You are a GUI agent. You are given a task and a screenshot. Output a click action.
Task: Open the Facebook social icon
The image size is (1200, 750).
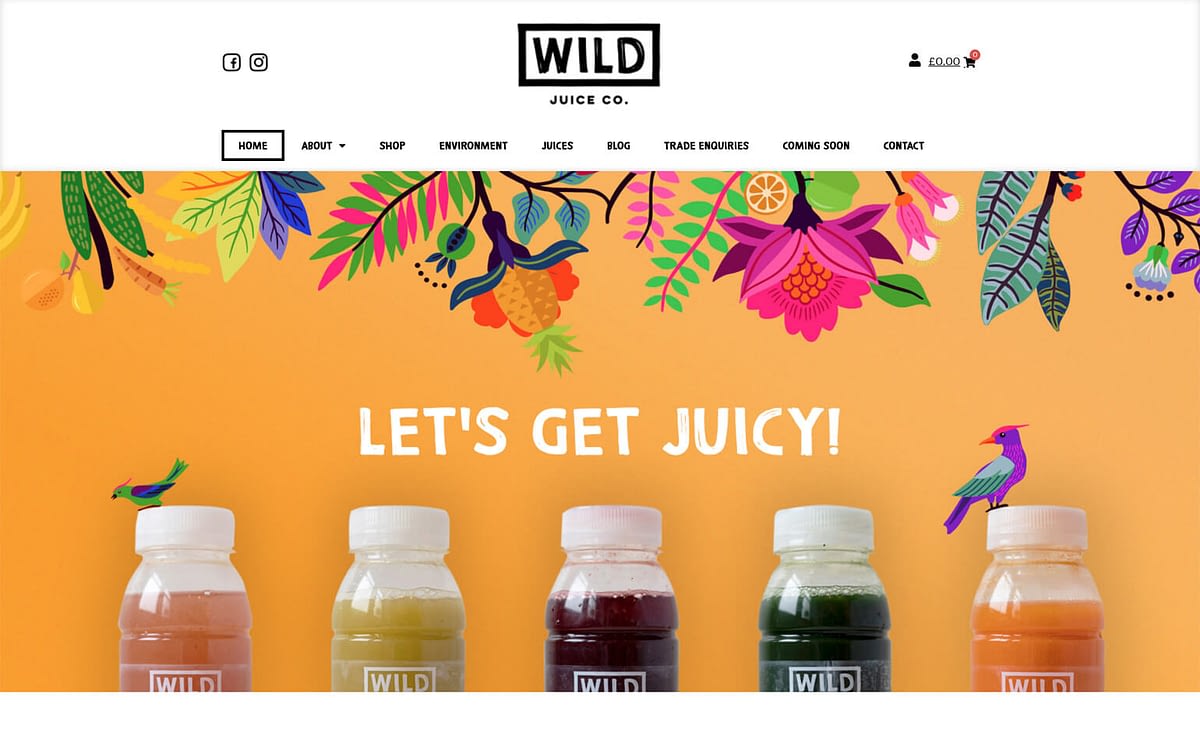click(231, 62)
